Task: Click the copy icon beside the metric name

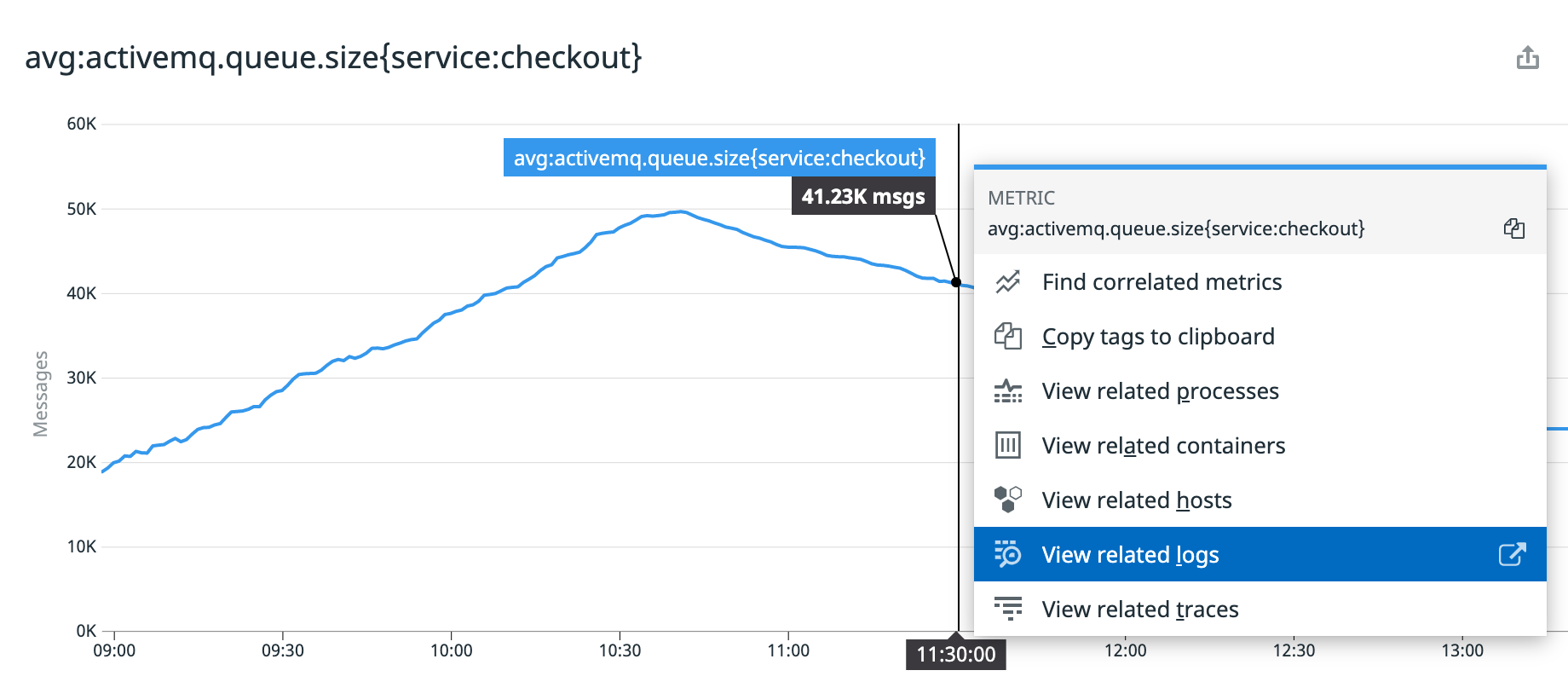Action: (1515, 228)
